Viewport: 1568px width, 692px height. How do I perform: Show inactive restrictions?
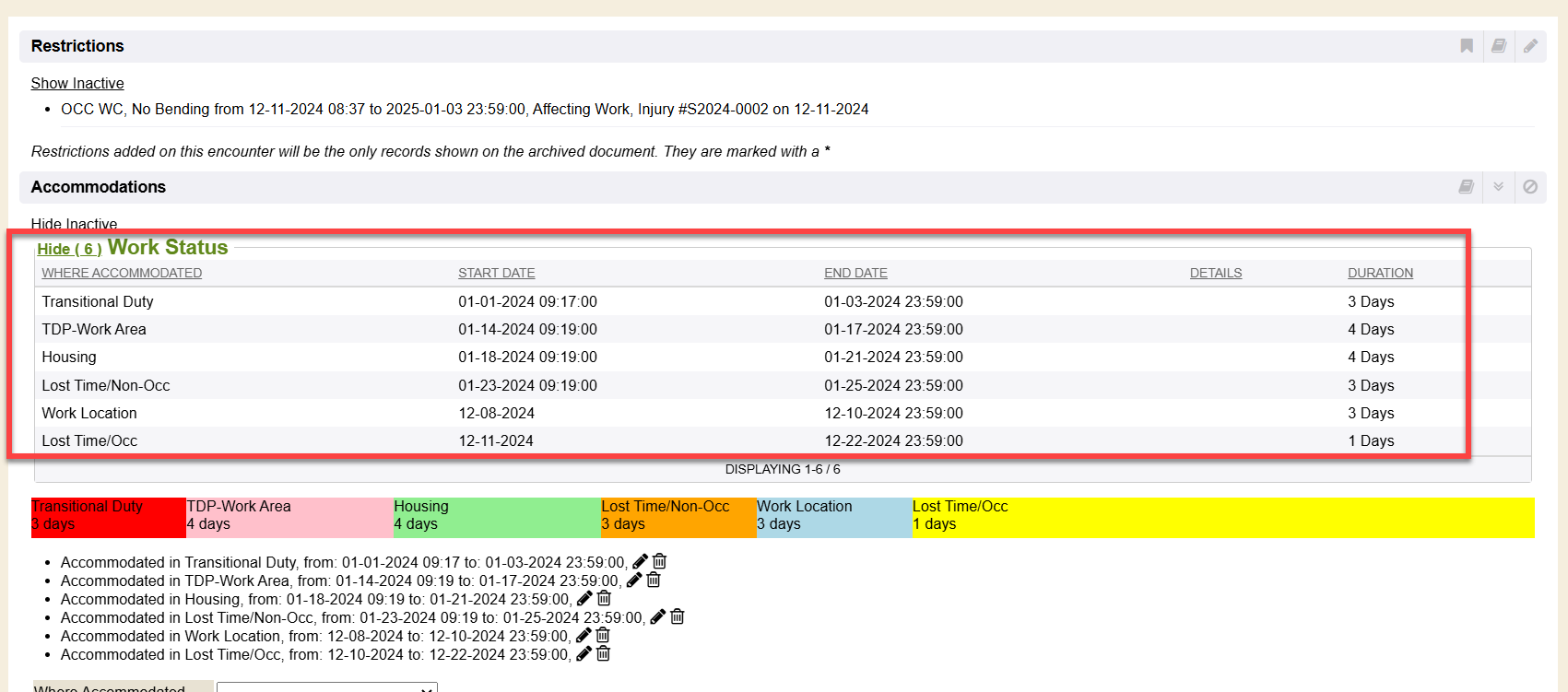click(77, 83)
